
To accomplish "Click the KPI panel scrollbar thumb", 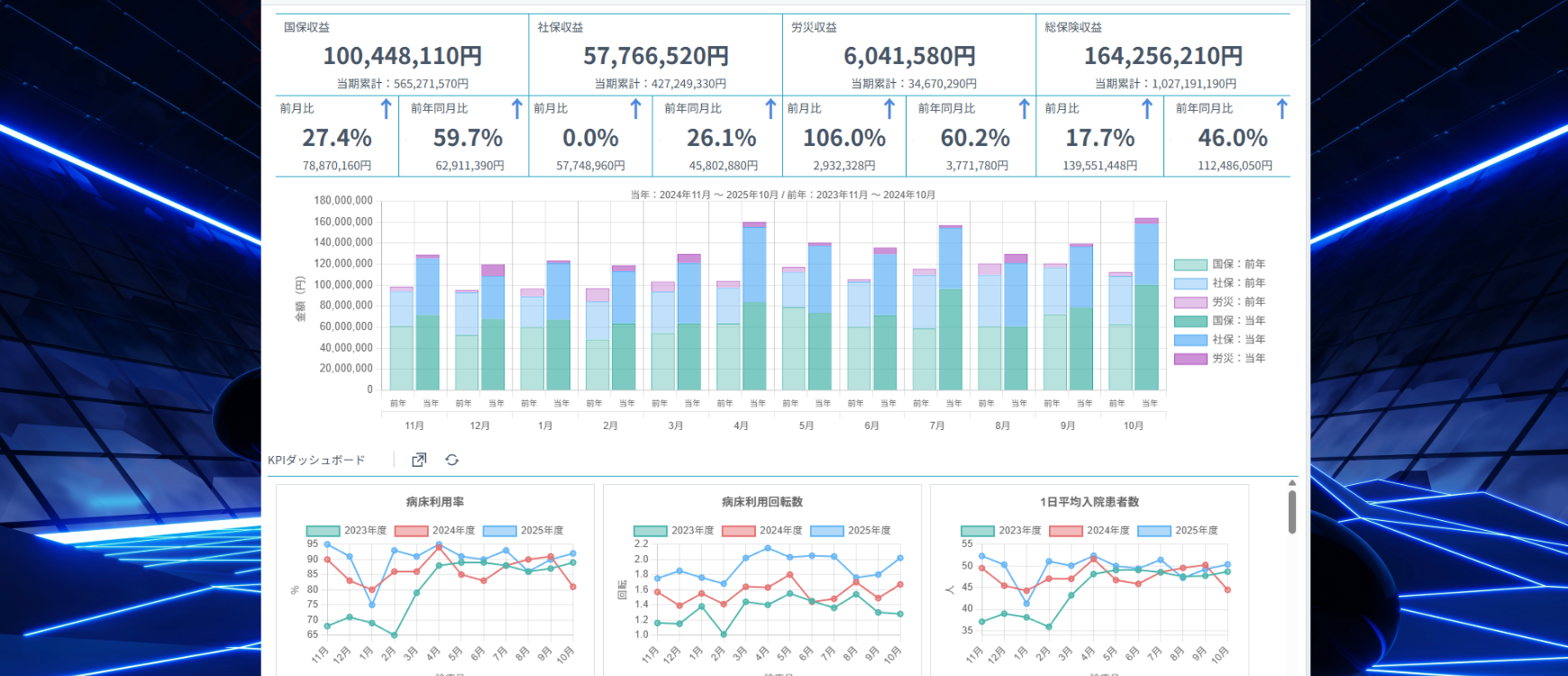I will click(1291, 512).
